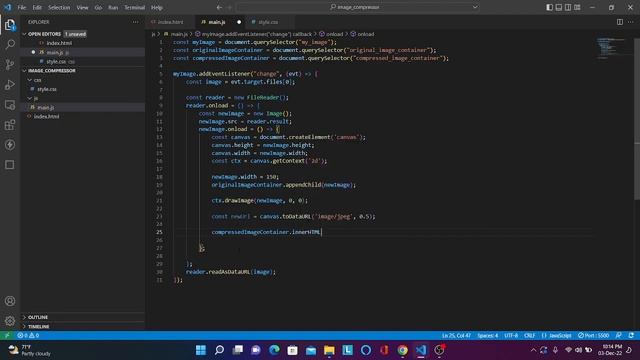
Task: Open the Terminal menu
Action: 134,7
